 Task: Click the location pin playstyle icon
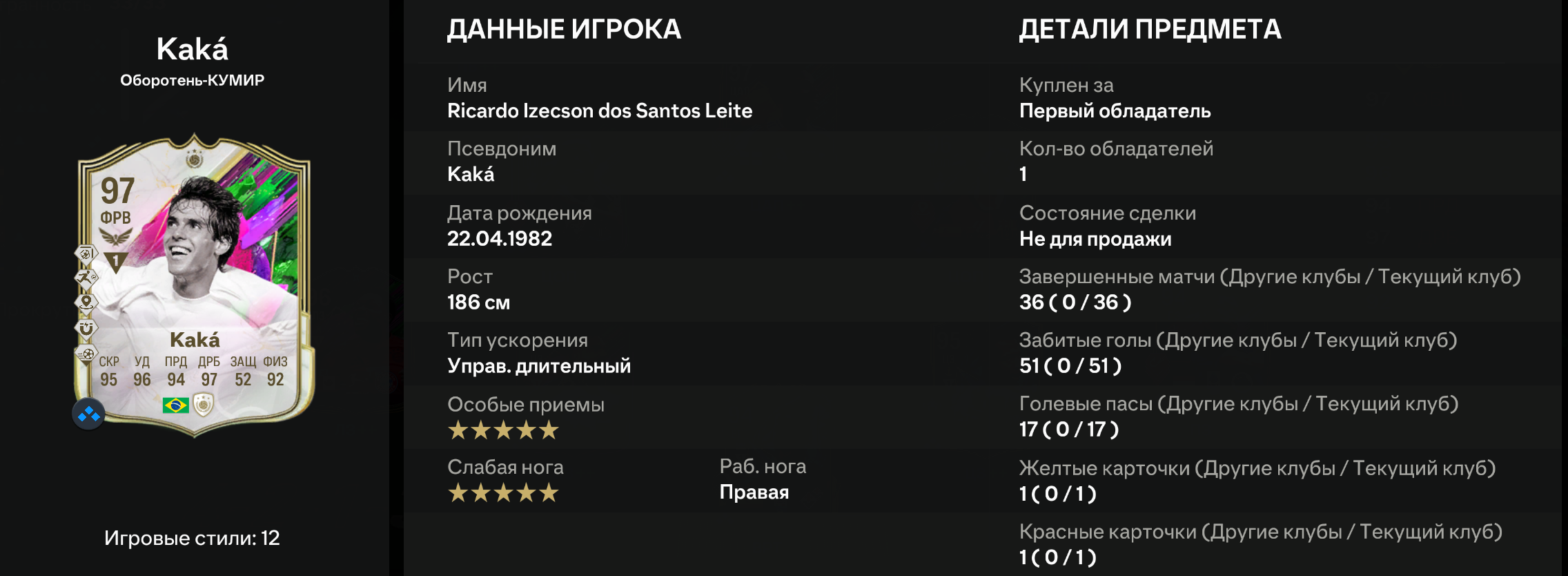[x=86, y=303]
